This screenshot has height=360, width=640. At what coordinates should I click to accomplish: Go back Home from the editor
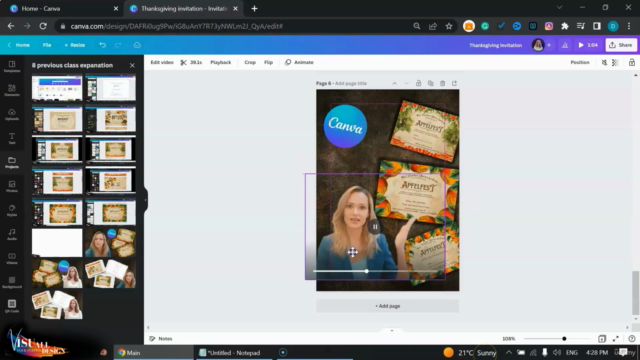click(18, 45)
